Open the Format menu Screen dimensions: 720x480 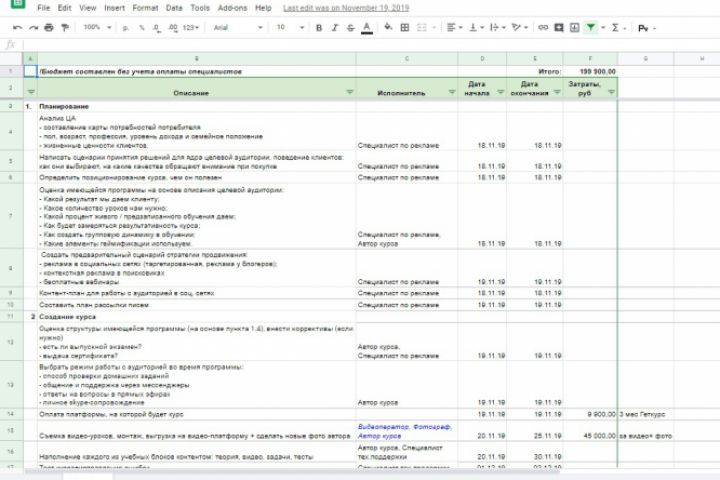pyautogui.click(x=145, y=8)
